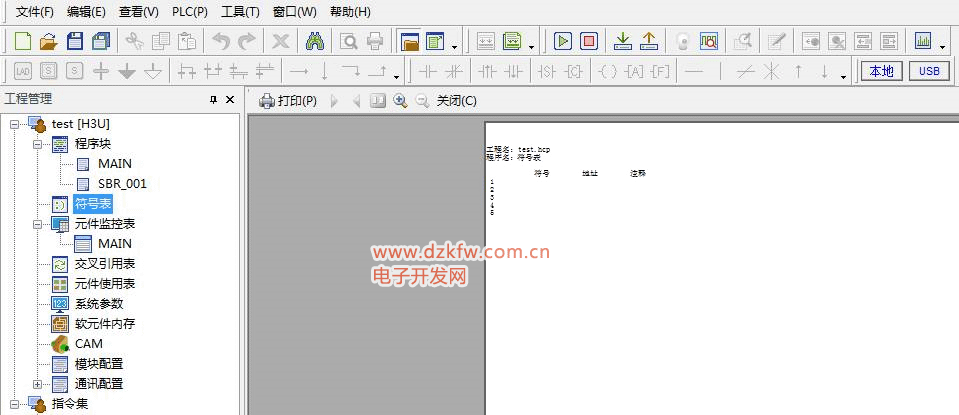959x415 pixels.
Task: Click the 打印(P) print button
Action: pos(288,101)
